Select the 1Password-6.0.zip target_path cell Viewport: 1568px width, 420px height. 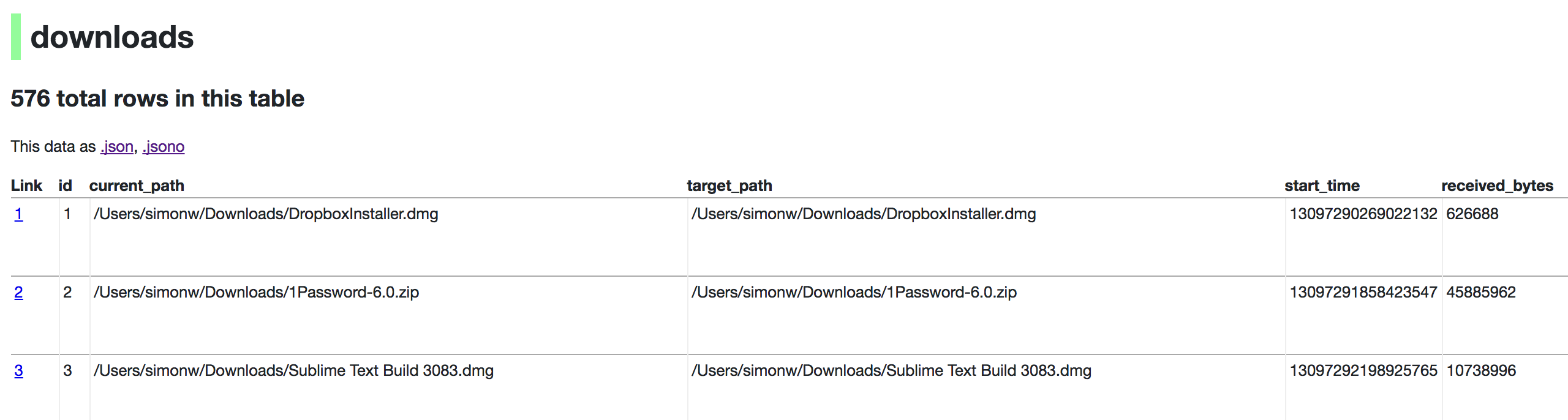coord(854,293)
